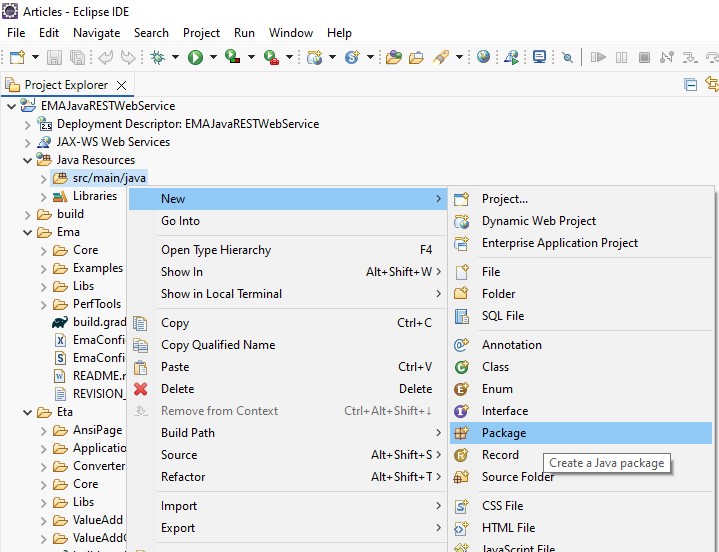Select the JAX-WS Web Services tree item
The image size is (719, 552).
(x=113, y=142)
